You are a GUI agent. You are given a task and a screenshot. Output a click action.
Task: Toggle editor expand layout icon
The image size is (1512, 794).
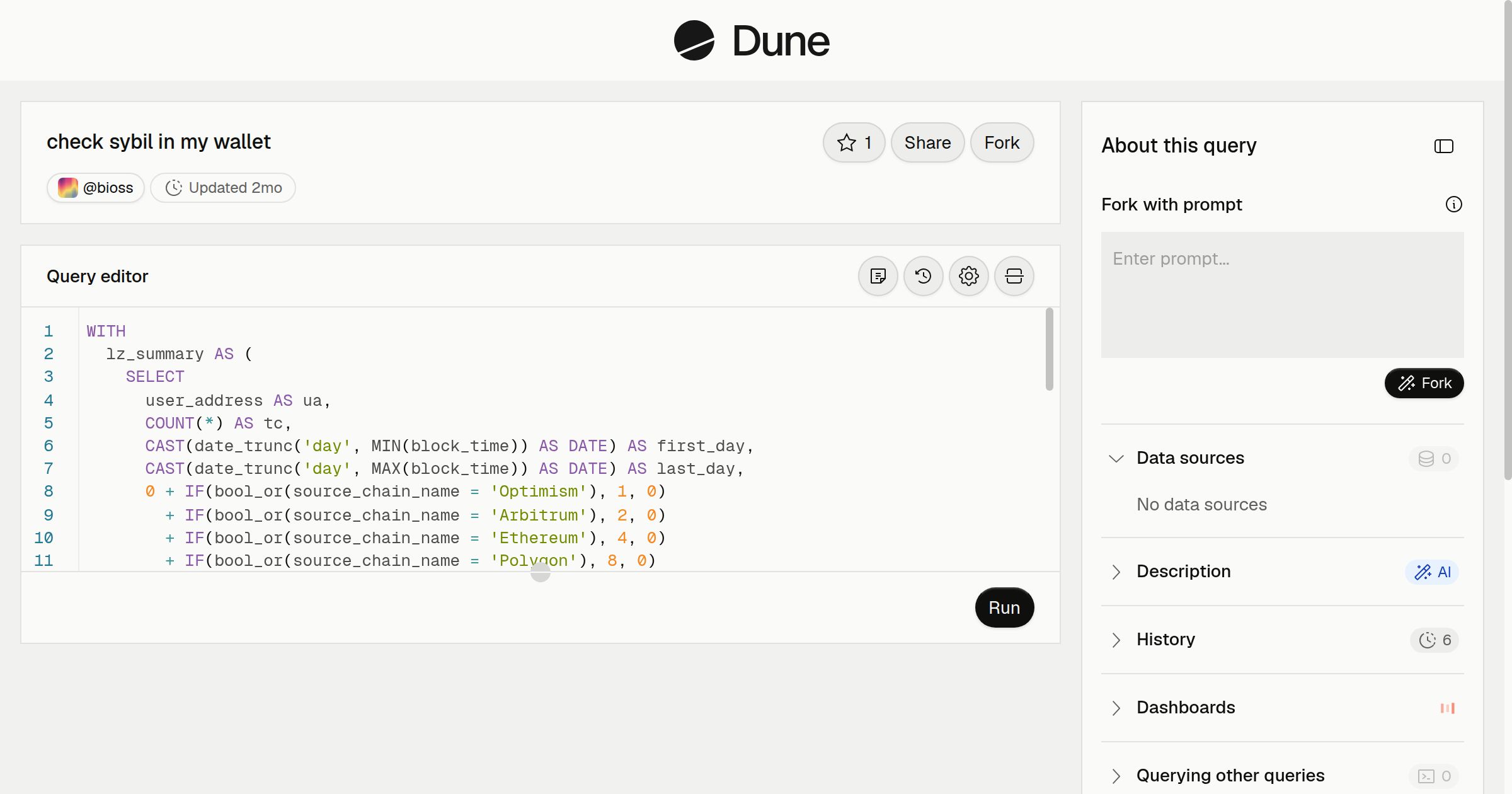tap(1014, 276)
